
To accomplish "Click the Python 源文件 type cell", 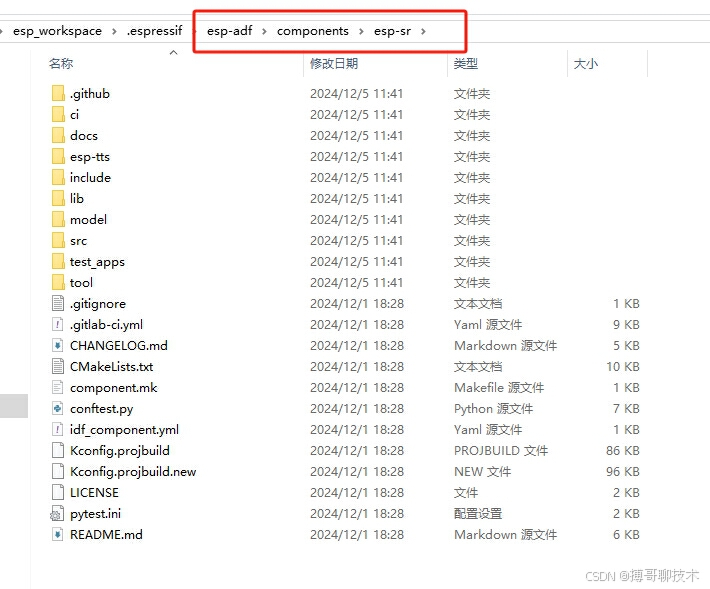I will (494, 409).
